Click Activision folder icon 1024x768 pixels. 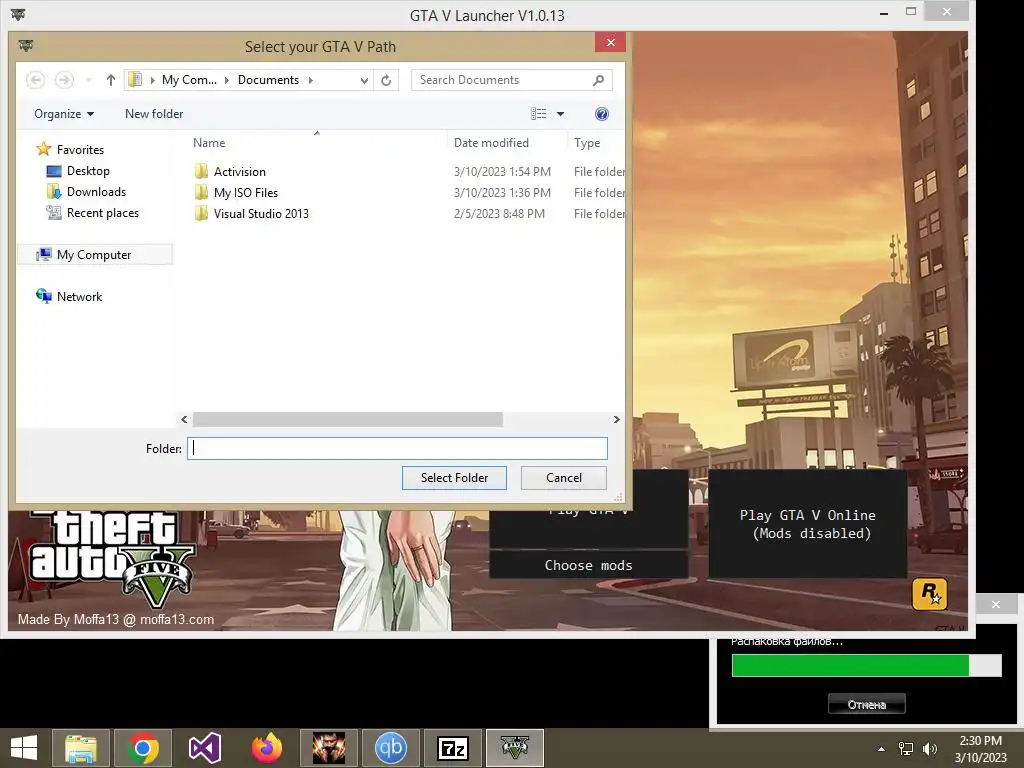coord(201,171)
